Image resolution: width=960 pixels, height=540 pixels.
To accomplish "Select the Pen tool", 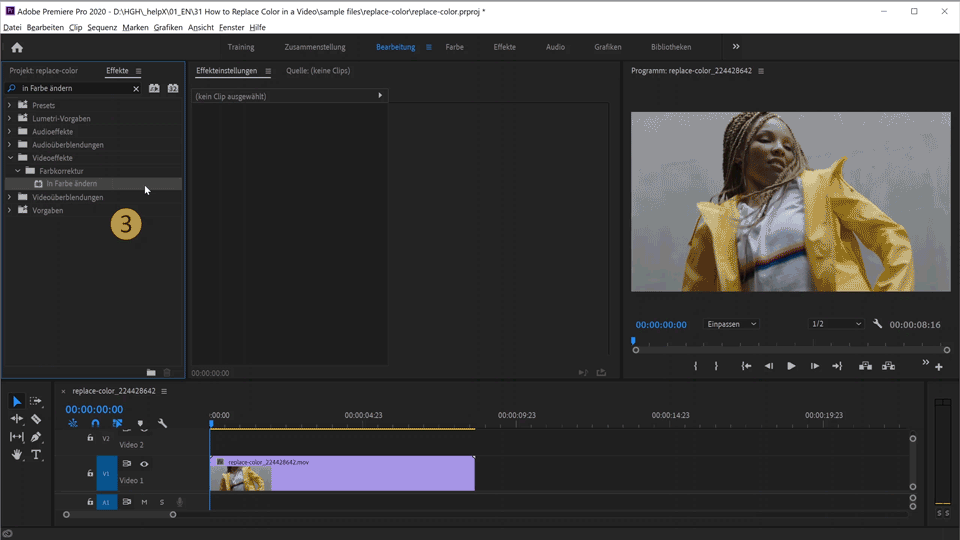I will 36,437.
